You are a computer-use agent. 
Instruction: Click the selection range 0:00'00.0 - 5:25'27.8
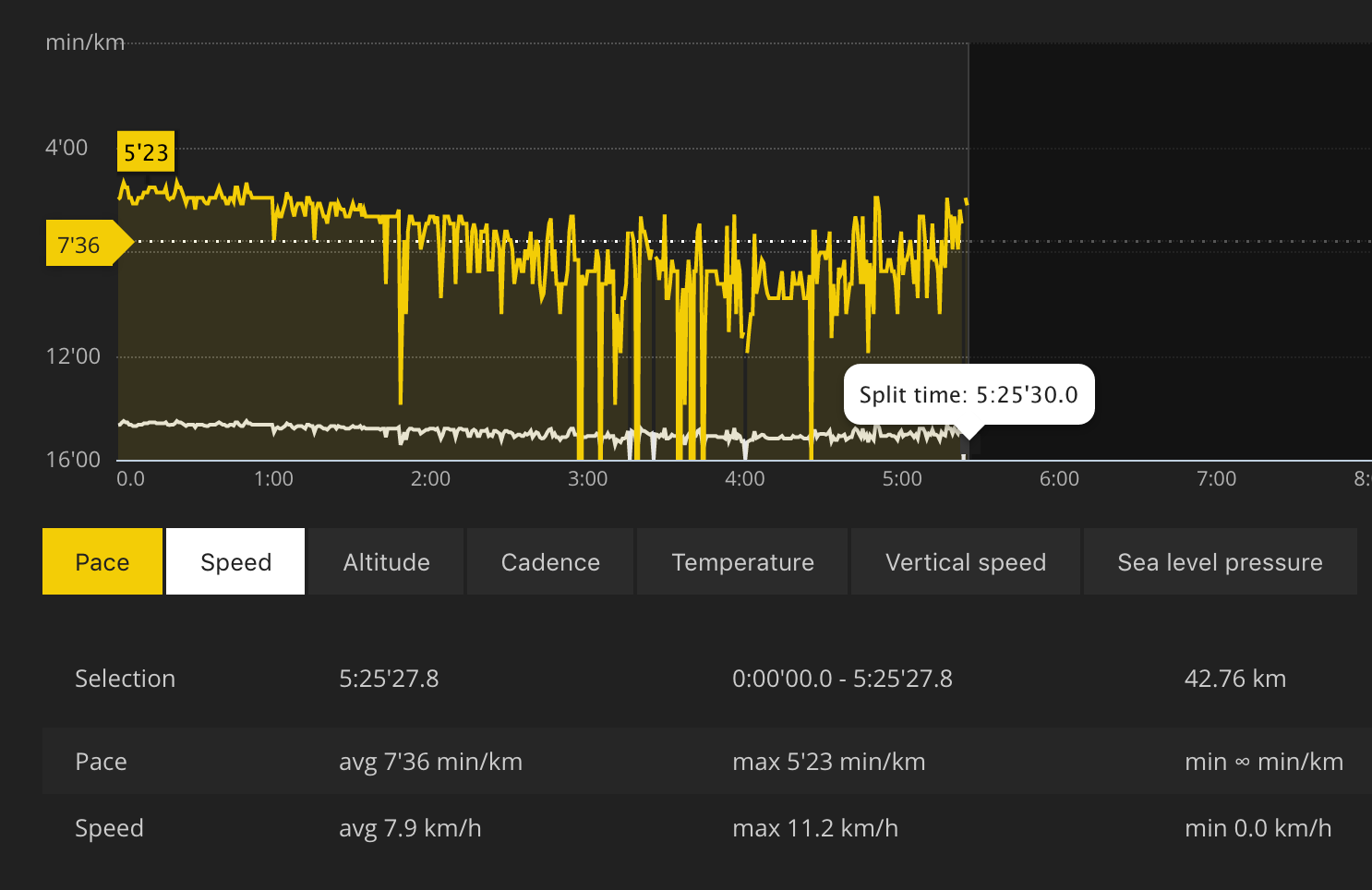[x=842, y=679]
